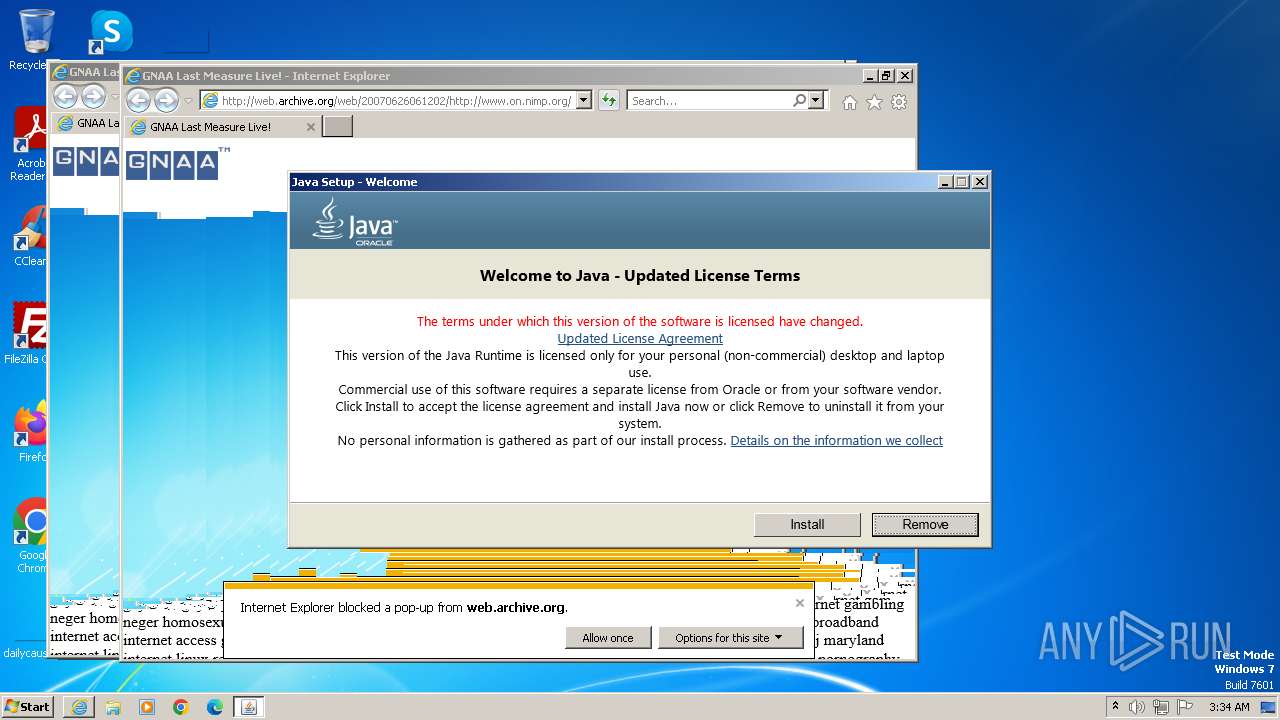Open IE Home icon
This screenshot has height=720, width=1280.
[849, 102]
